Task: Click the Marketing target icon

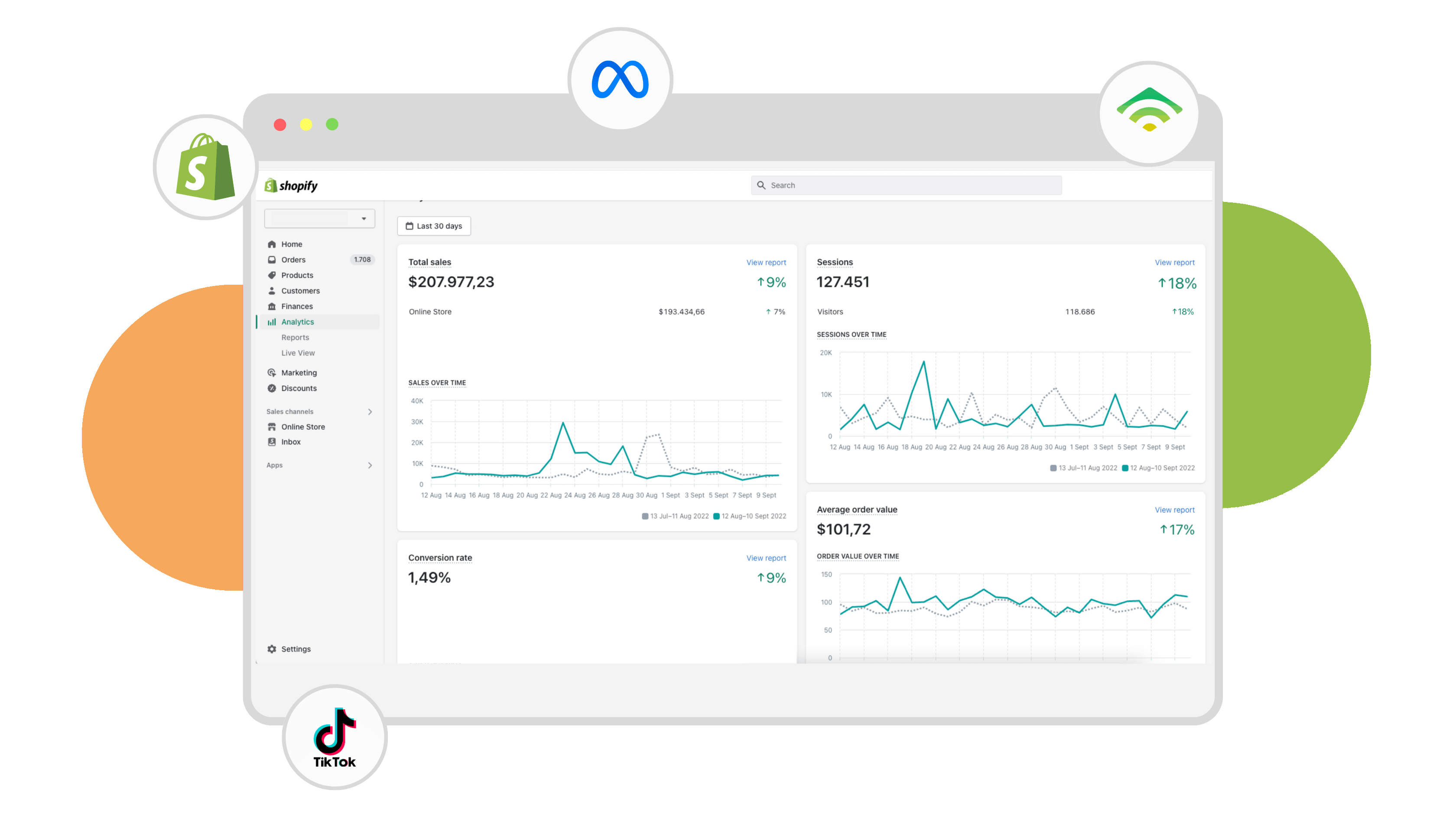Action: [271, 373]
